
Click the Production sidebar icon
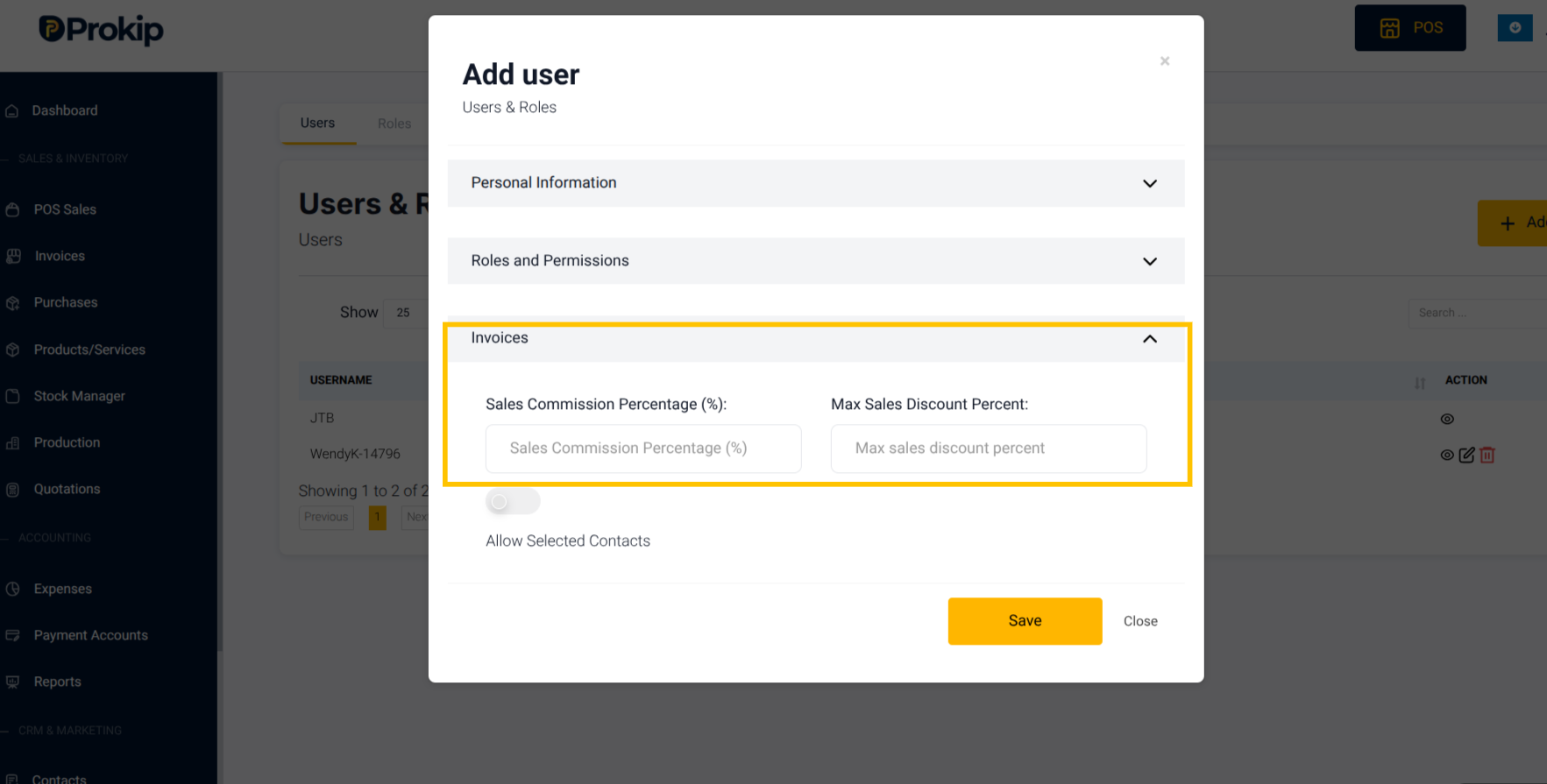tap(12, 443)
